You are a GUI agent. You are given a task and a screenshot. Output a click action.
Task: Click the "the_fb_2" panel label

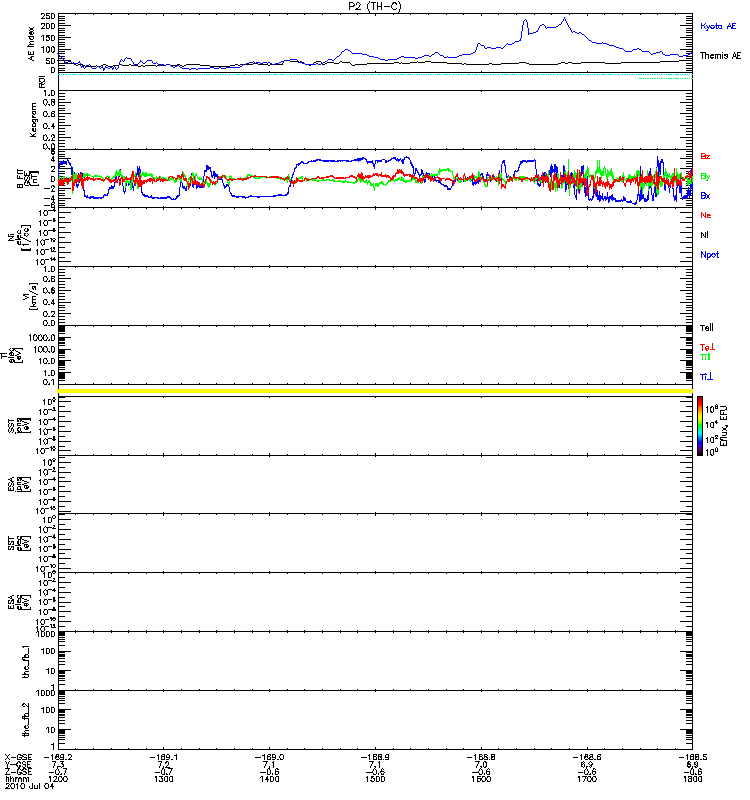point(26,720)
